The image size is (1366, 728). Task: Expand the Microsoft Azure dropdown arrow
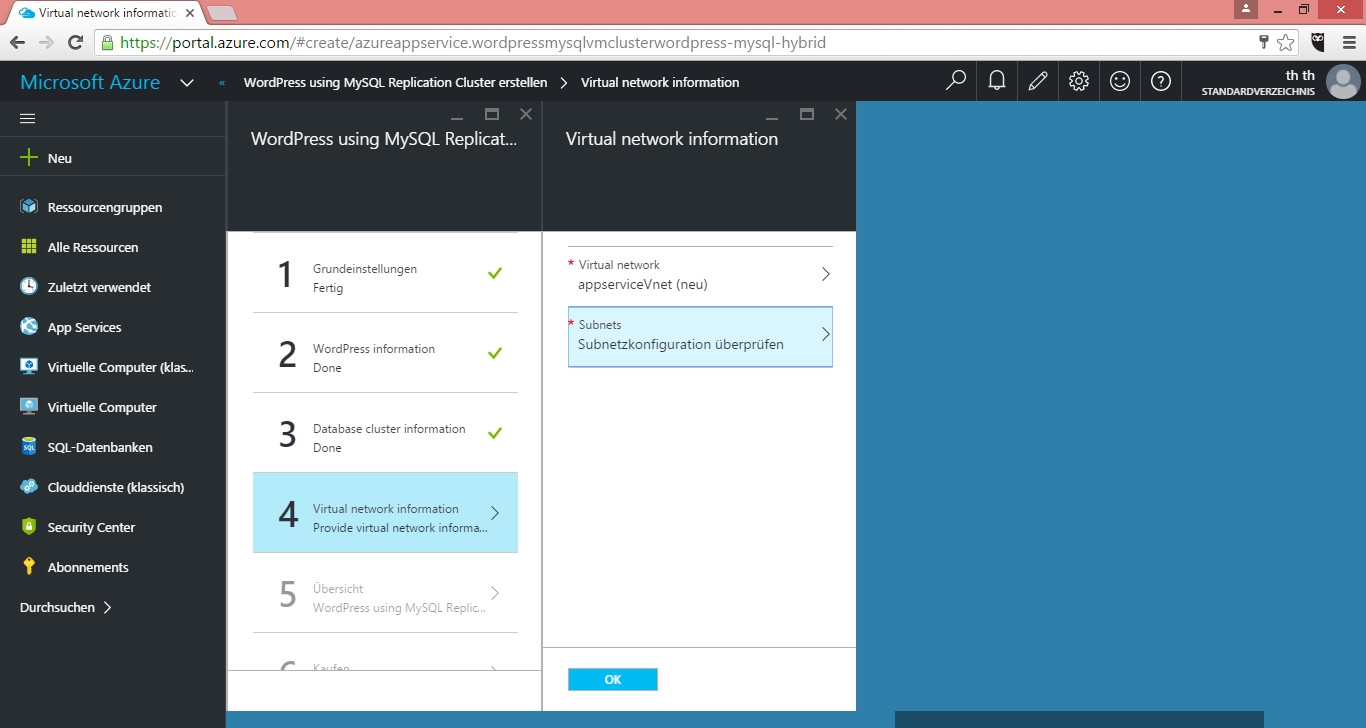[x=187, y=82]
